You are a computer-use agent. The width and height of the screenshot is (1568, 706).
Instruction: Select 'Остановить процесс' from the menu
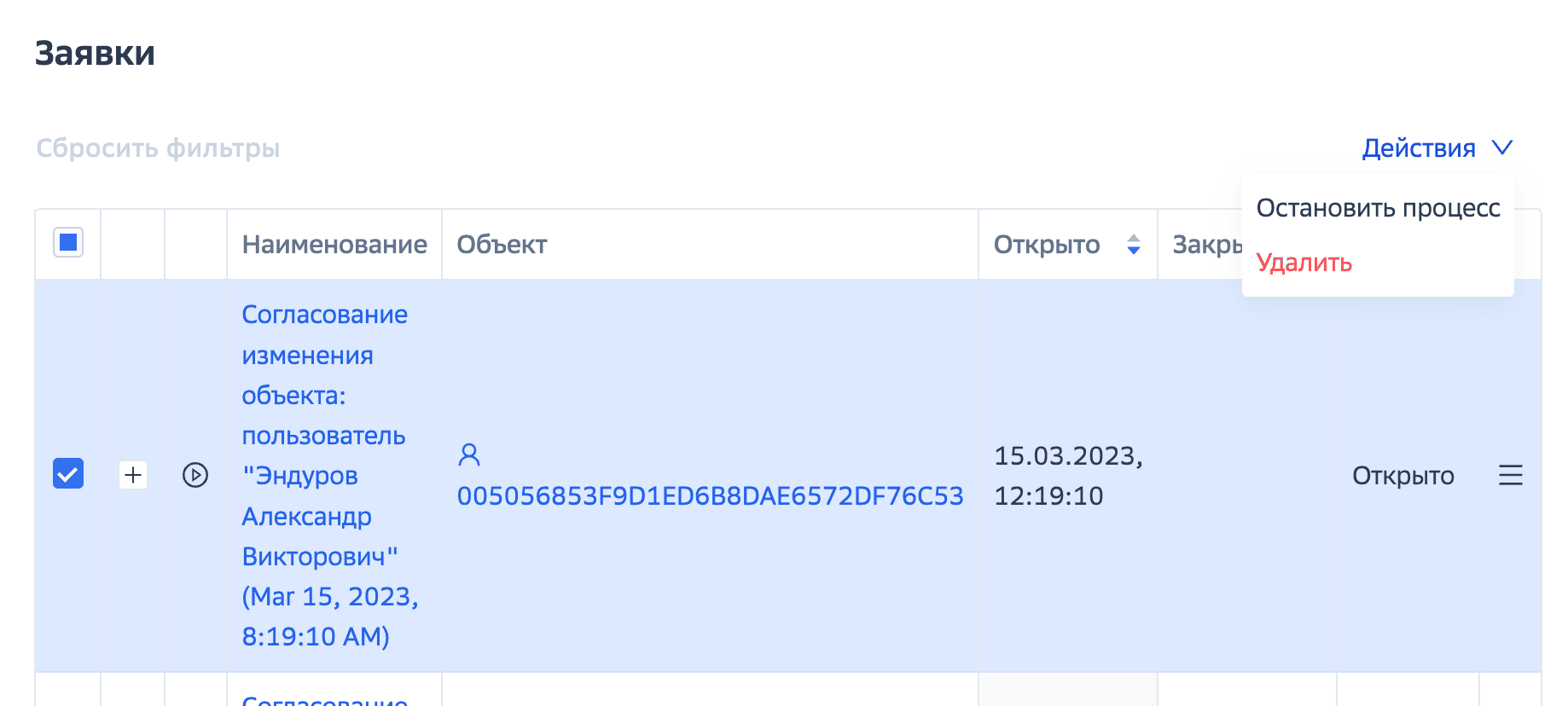1378,208
